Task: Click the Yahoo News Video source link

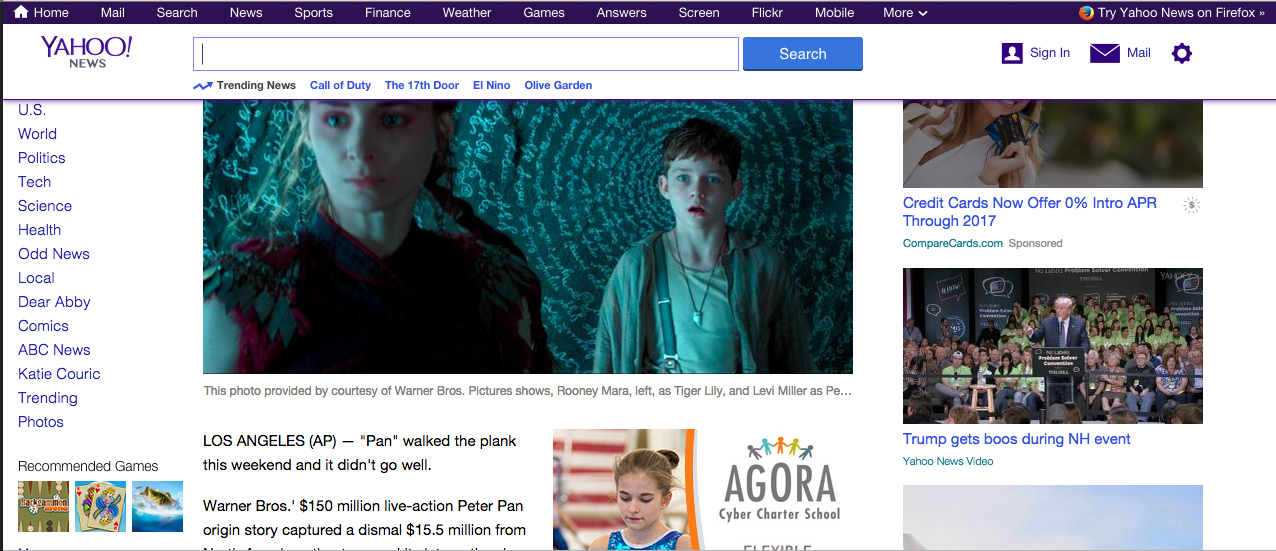Action: (x=948, y=462)
